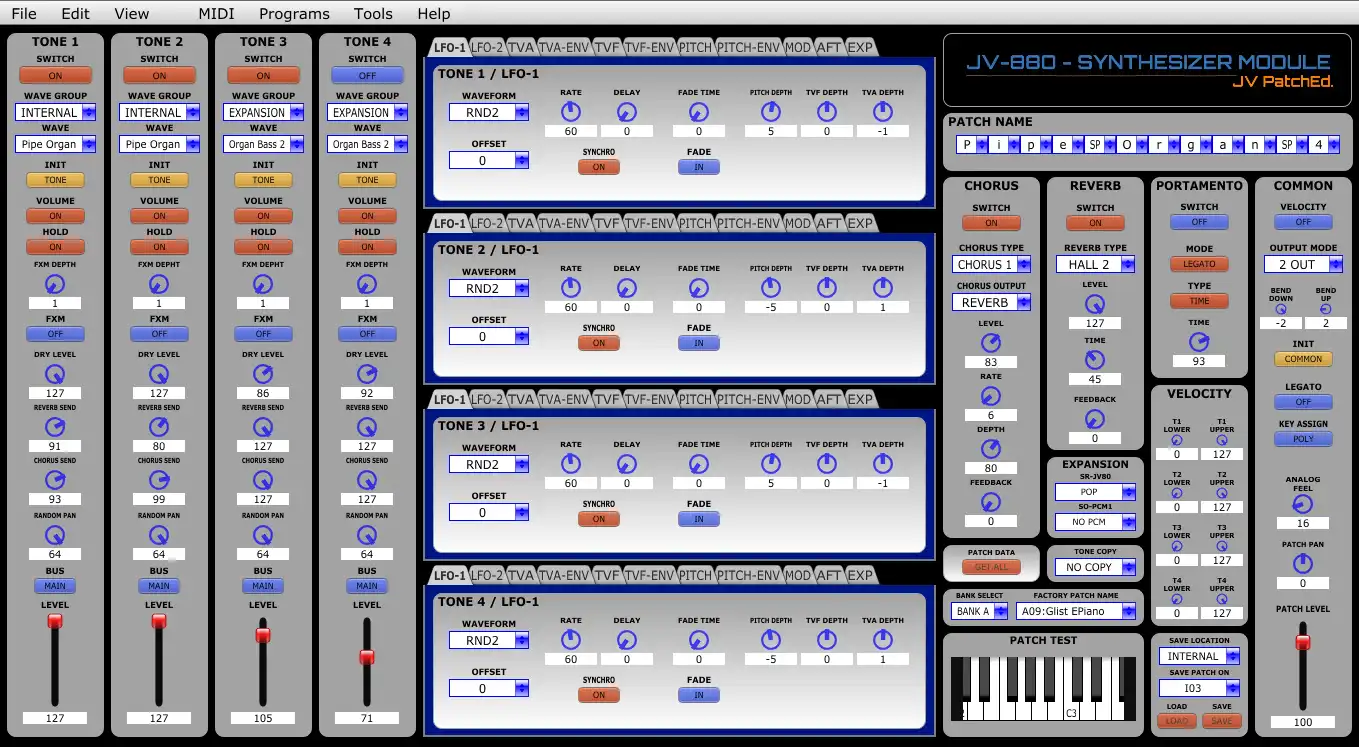Click the Chorus Depth knob
Image resolution: width=1359 pixels, height=747 pixels.
click(x=991, y=449)
